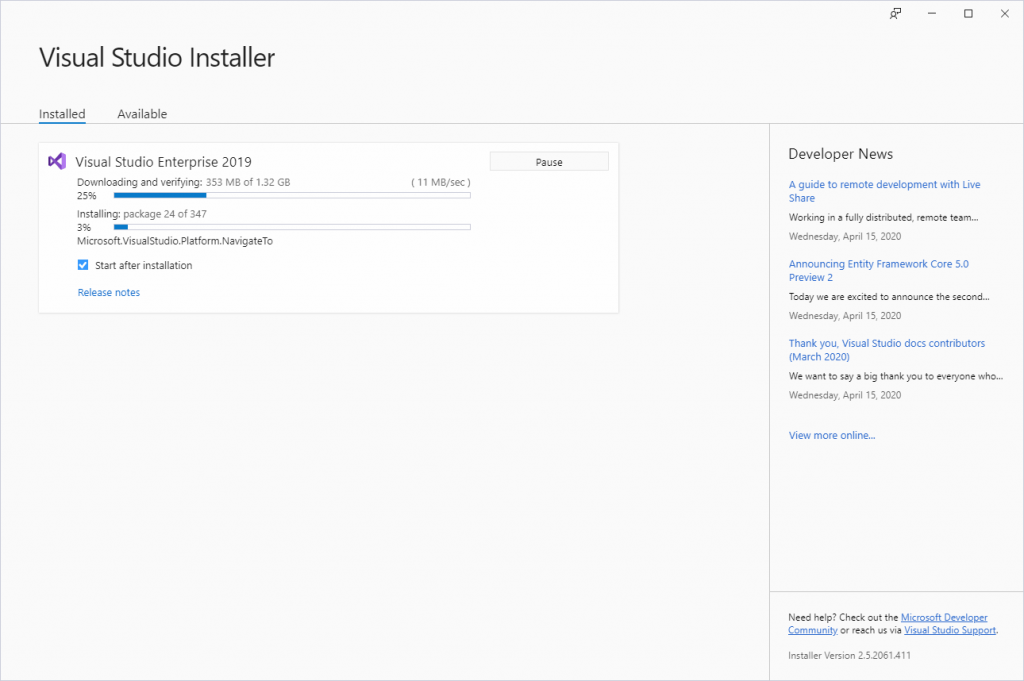Open Visual Studio Support link
1024x681 pixels.
(x=950, y=630)
